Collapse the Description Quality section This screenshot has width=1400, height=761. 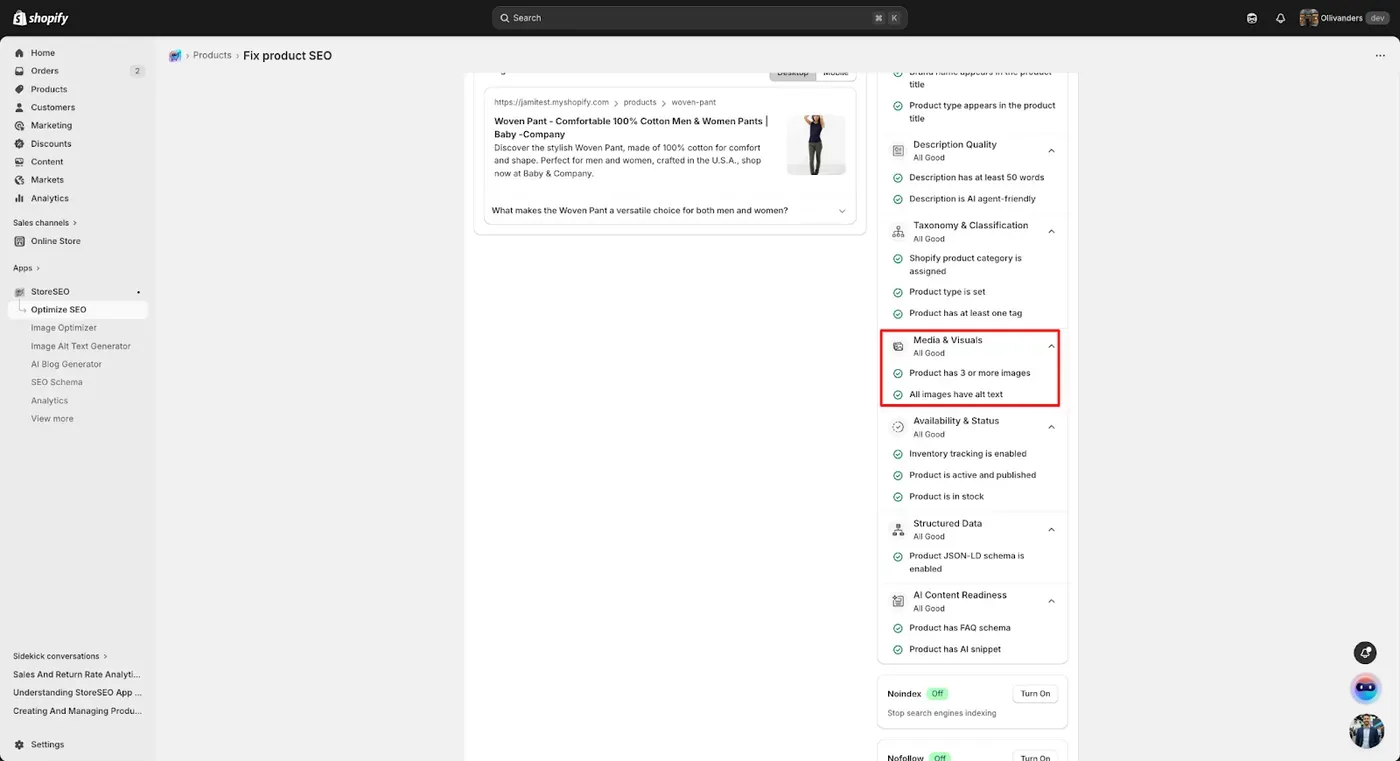click(x=1051, y=150)
